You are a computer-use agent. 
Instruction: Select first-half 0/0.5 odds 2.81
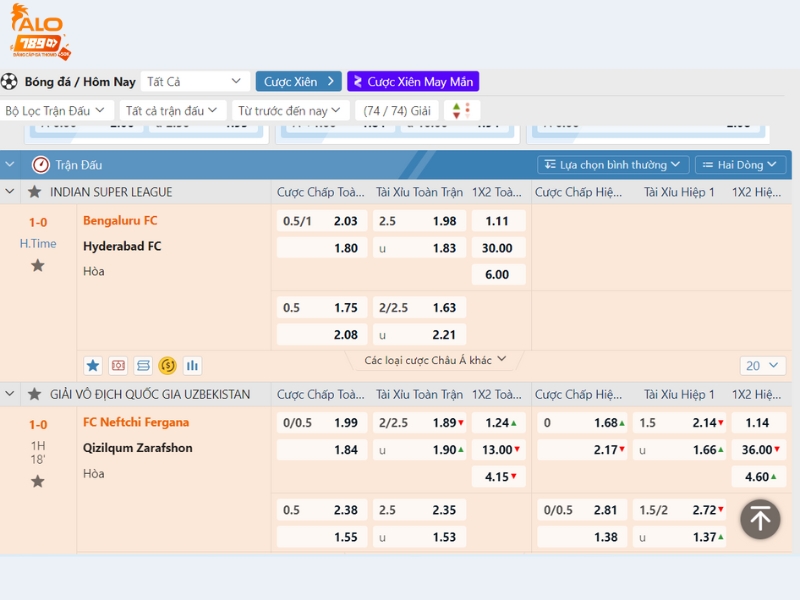coord(582,510)
